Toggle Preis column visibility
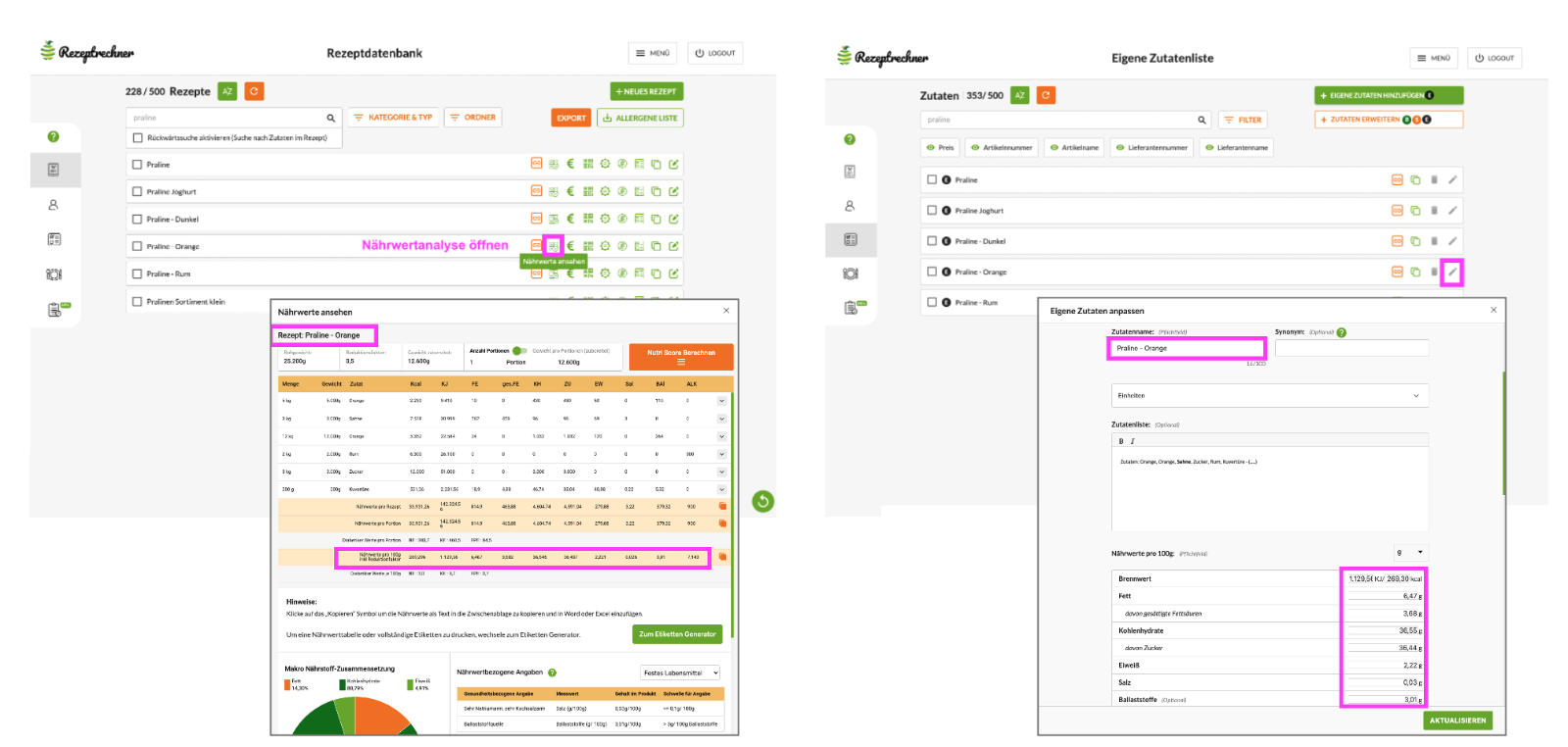Screen dimensions: 1568x747 point(940,148)
